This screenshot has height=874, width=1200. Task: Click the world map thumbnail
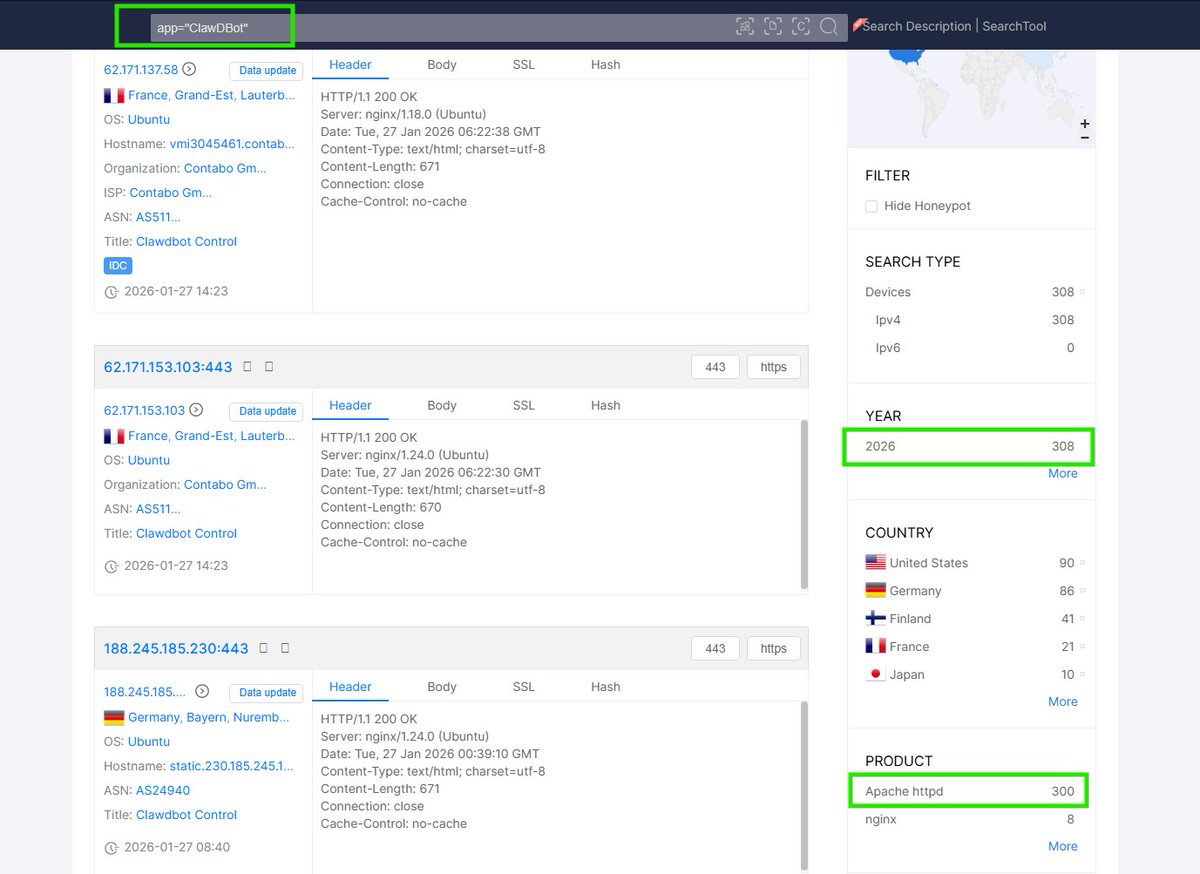[x=971, y=97]
